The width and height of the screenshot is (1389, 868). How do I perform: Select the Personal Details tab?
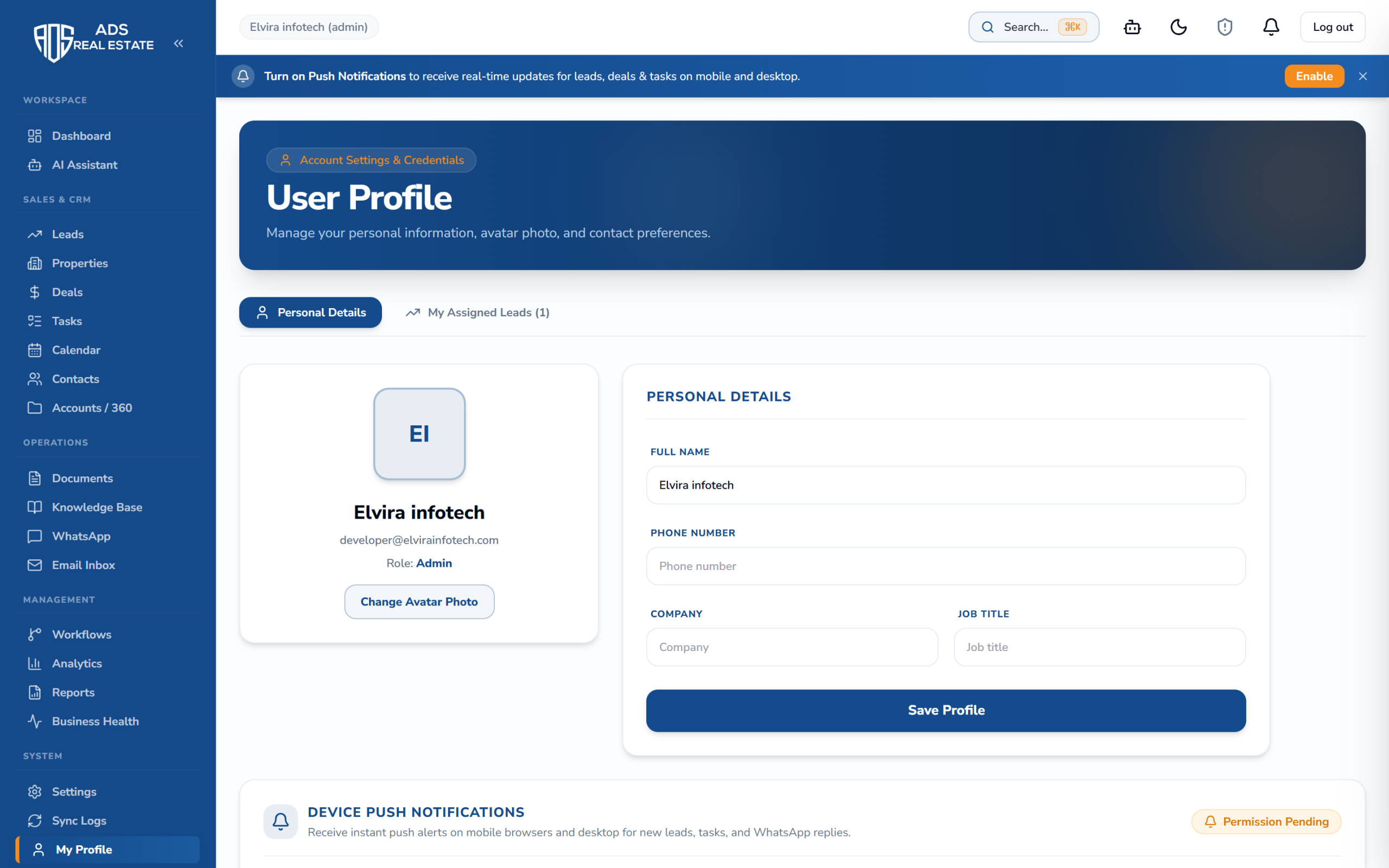[x=310, y=312]
